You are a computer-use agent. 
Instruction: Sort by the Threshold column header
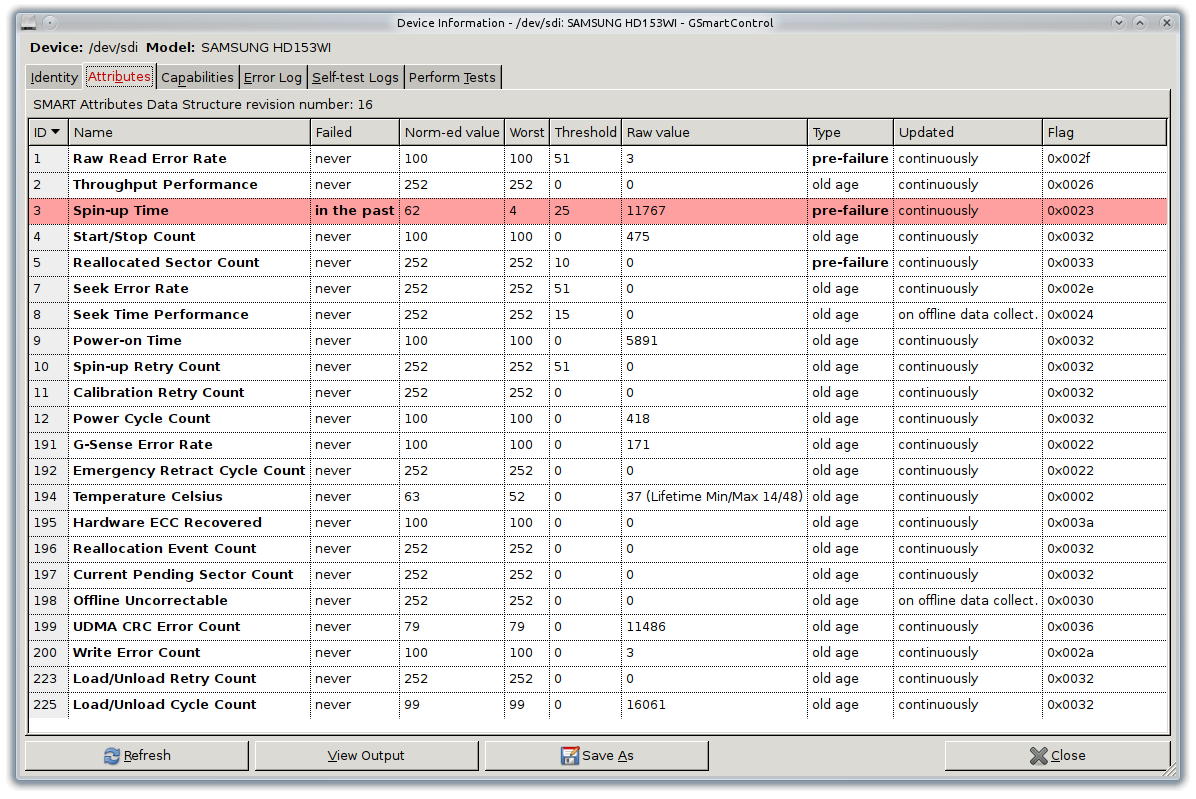click(585, 132)
